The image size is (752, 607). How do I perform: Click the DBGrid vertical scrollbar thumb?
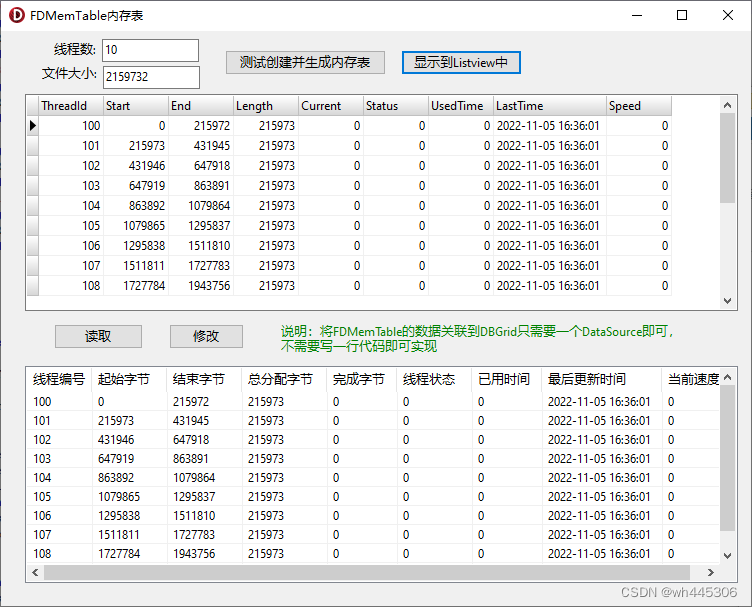tap(728, 158)
